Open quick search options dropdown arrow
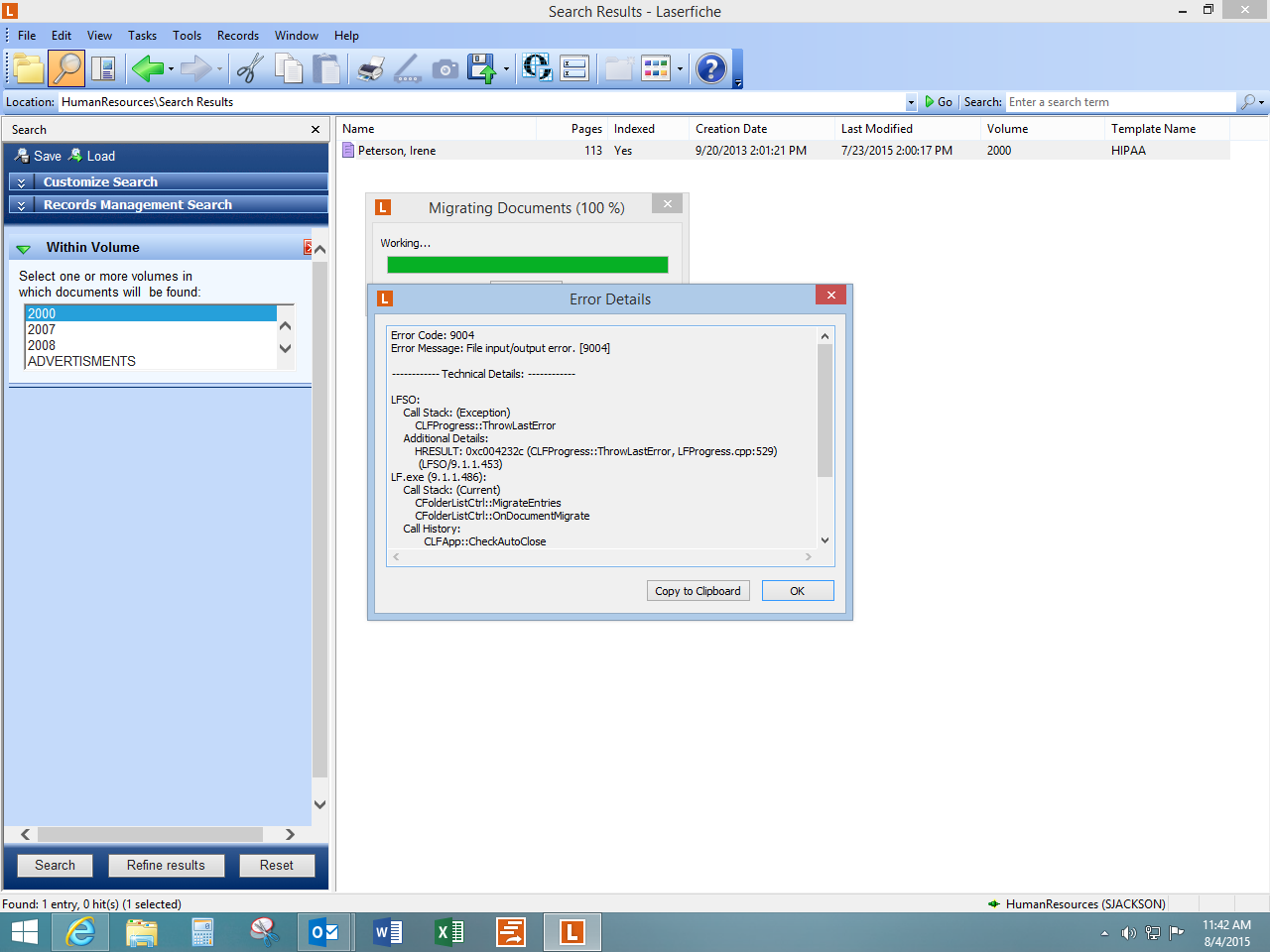Screen dimensions: 1270x952 click(x=1262, y=102)
